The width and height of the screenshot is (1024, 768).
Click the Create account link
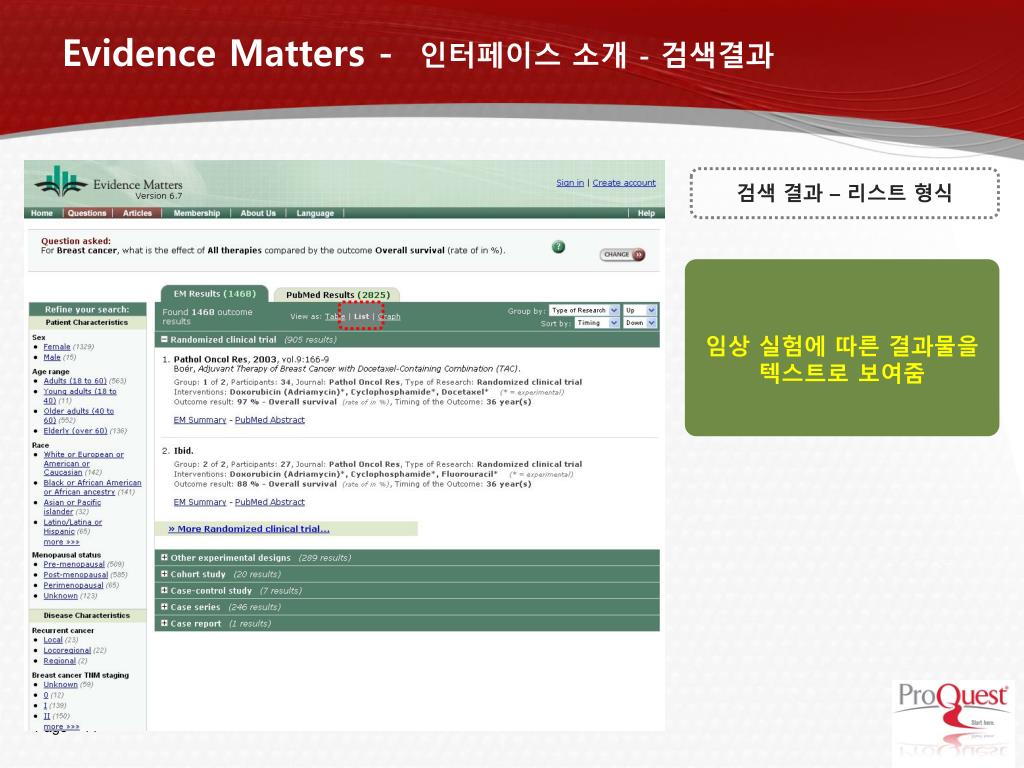tap(624, 183)
